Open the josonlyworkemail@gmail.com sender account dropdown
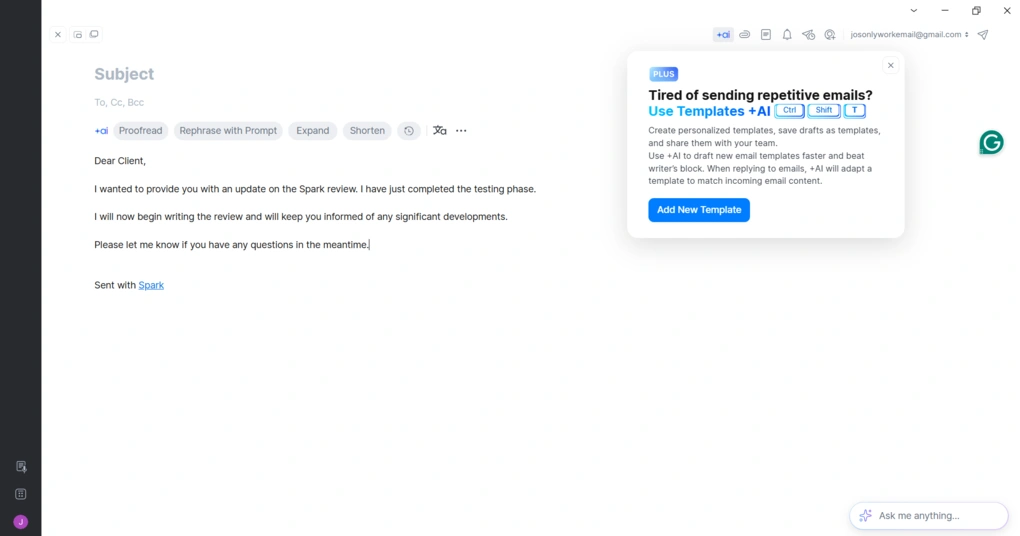Image resolution: width=1020 pixels, height=536 pixels. tap(909, 34)
